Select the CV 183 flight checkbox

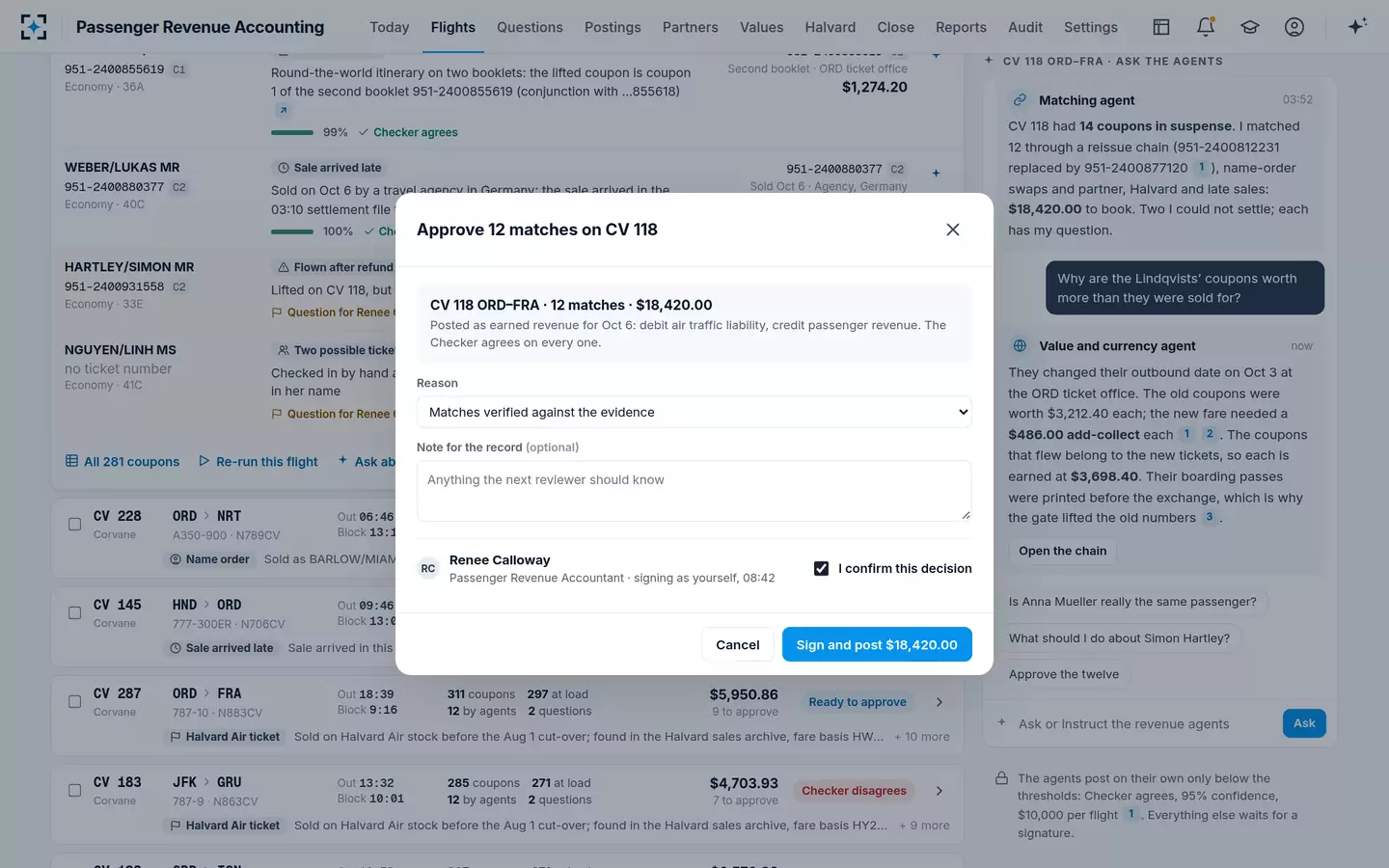pos(74,791)
